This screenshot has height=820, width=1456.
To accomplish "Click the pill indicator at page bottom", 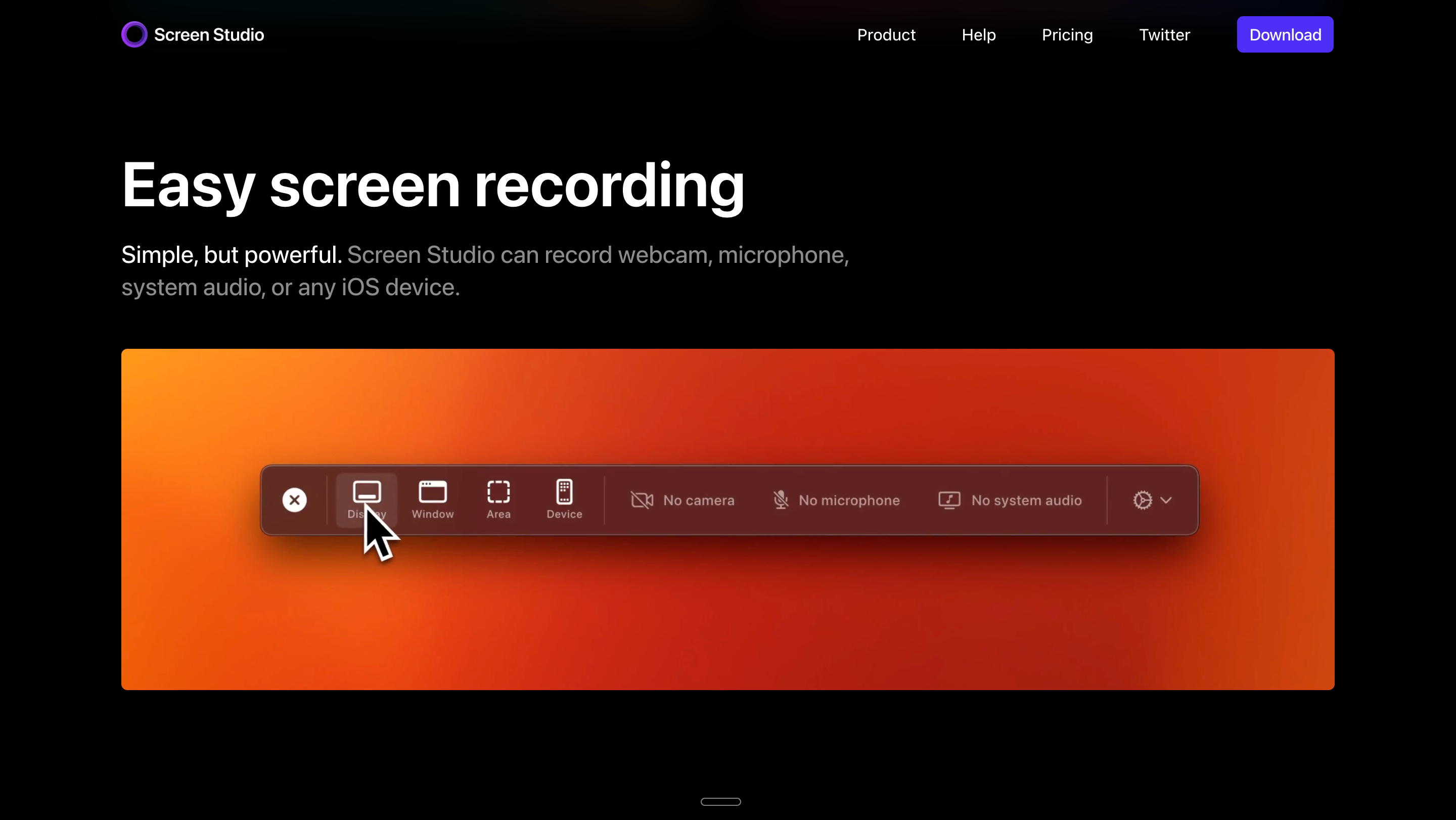I will [x=720, y=801].
